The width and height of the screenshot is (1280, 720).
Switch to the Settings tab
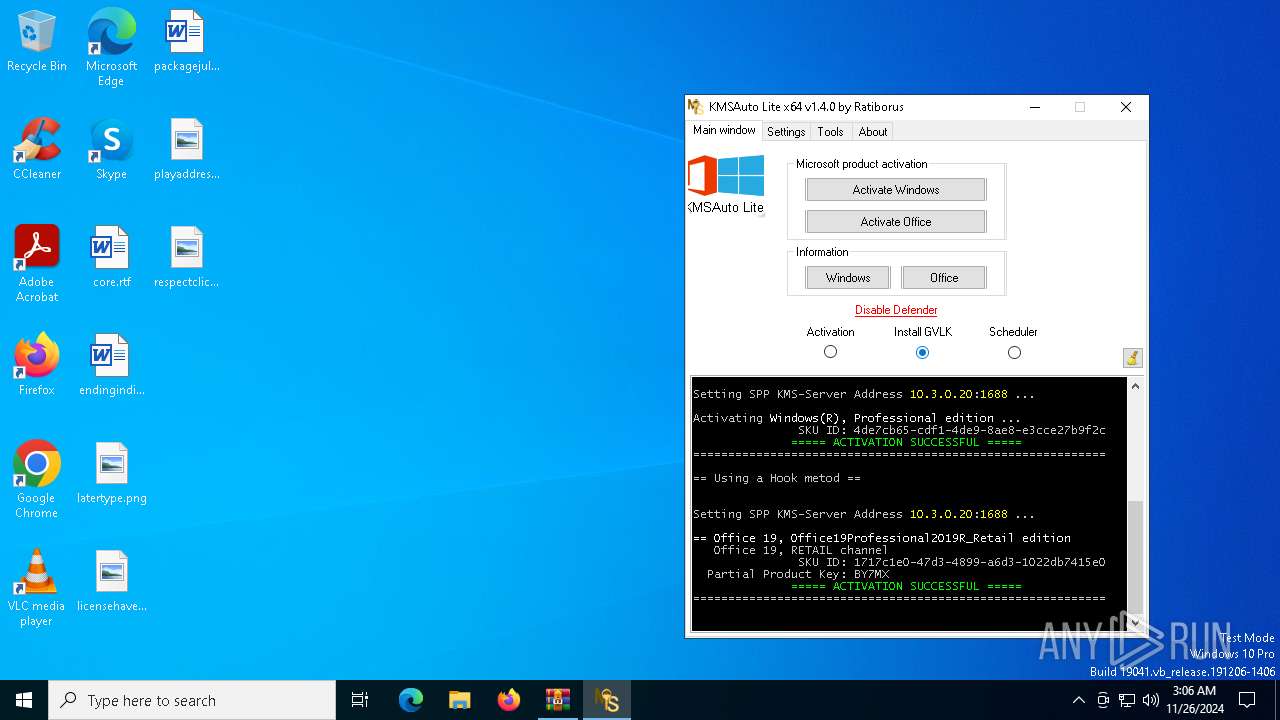pos(786,132)
